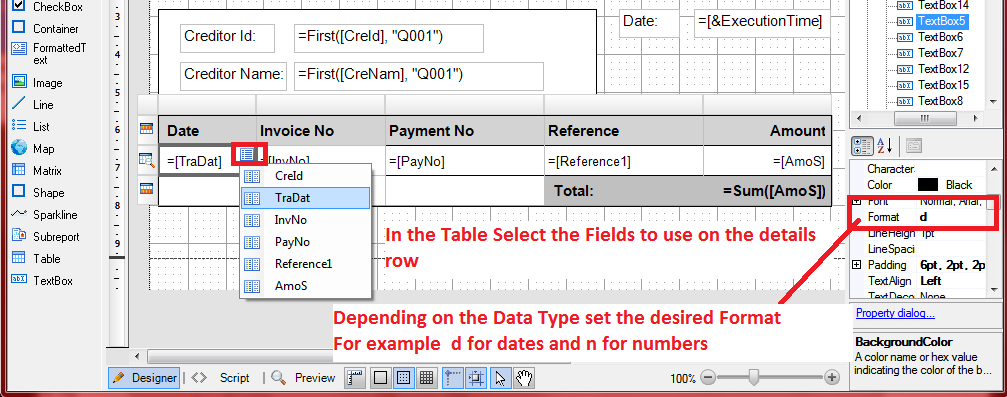Viewport: 1007px width, 397px height.
Task: Zoom out with minus button
Action: (708, 378)
